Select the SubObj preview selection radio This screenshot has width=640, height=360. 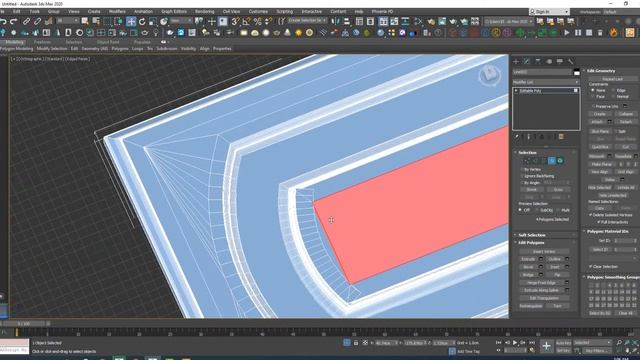point(537,210)
